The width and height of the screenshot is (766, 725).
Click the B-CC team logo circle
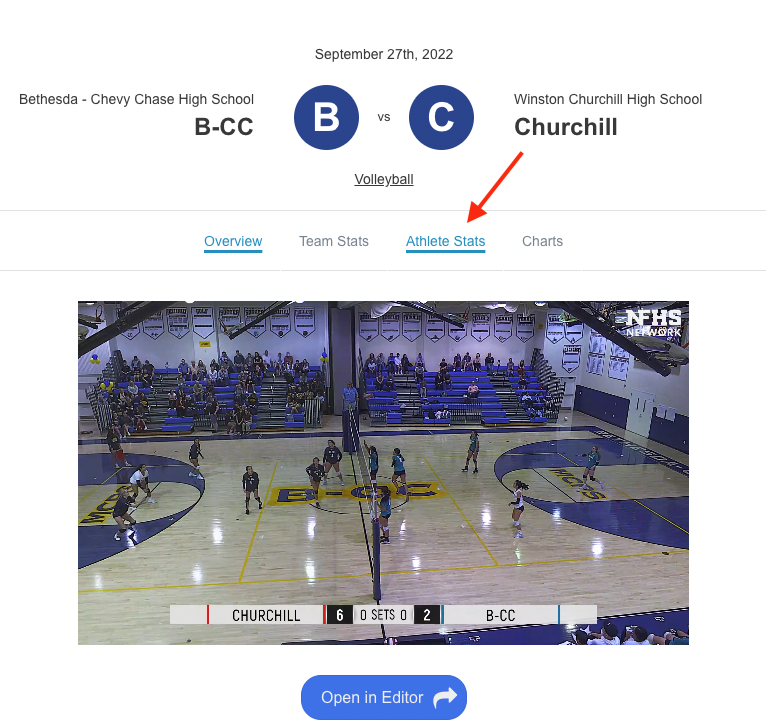(x=326, y=117)
